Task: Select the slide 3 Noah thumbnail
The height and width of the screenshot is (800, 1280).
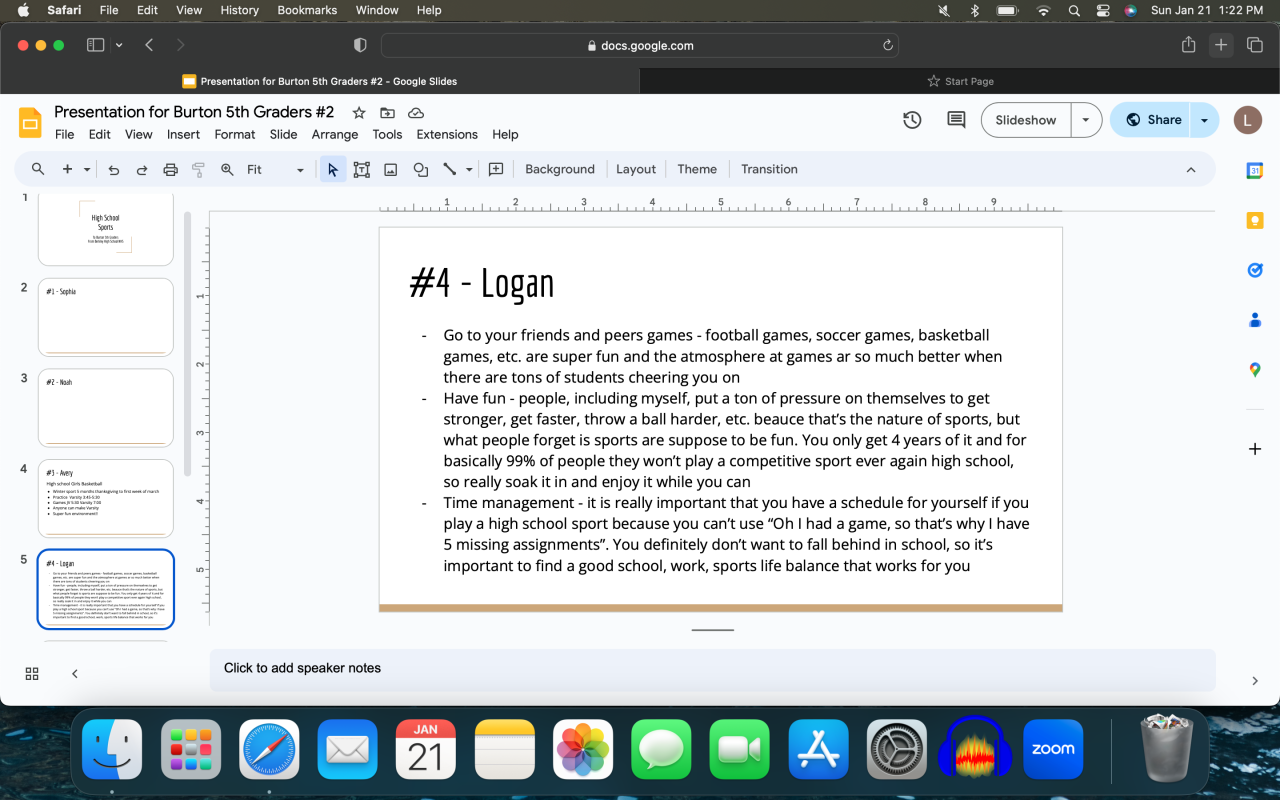Action: (x=106, y=408)
